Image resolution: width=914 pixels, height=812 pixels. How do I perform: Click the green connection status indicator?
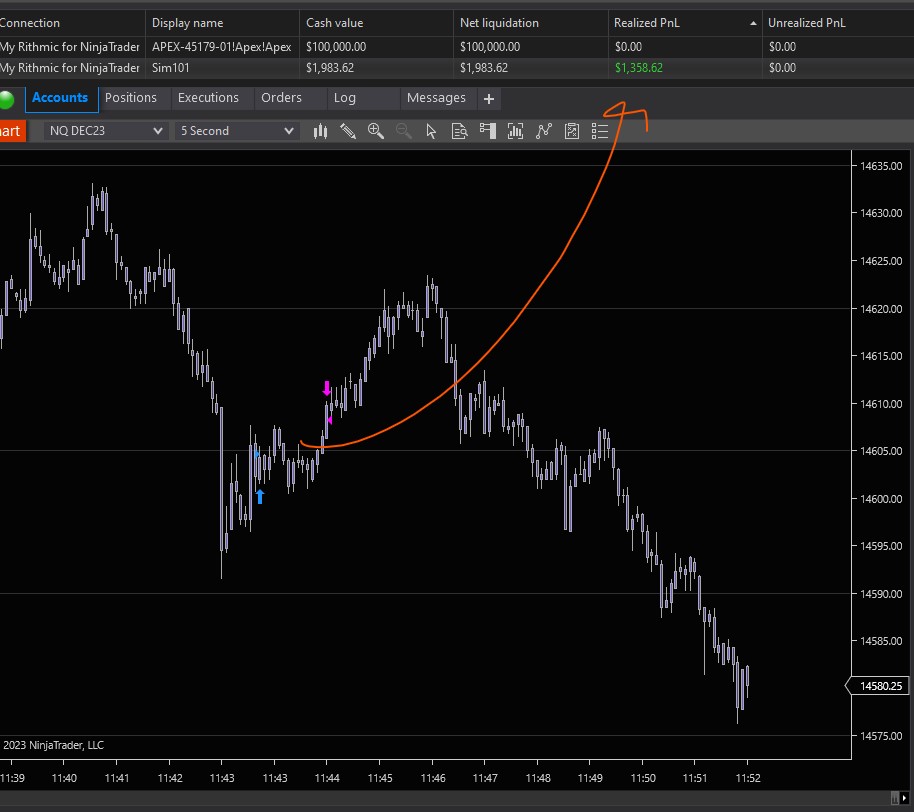[8, 99]
